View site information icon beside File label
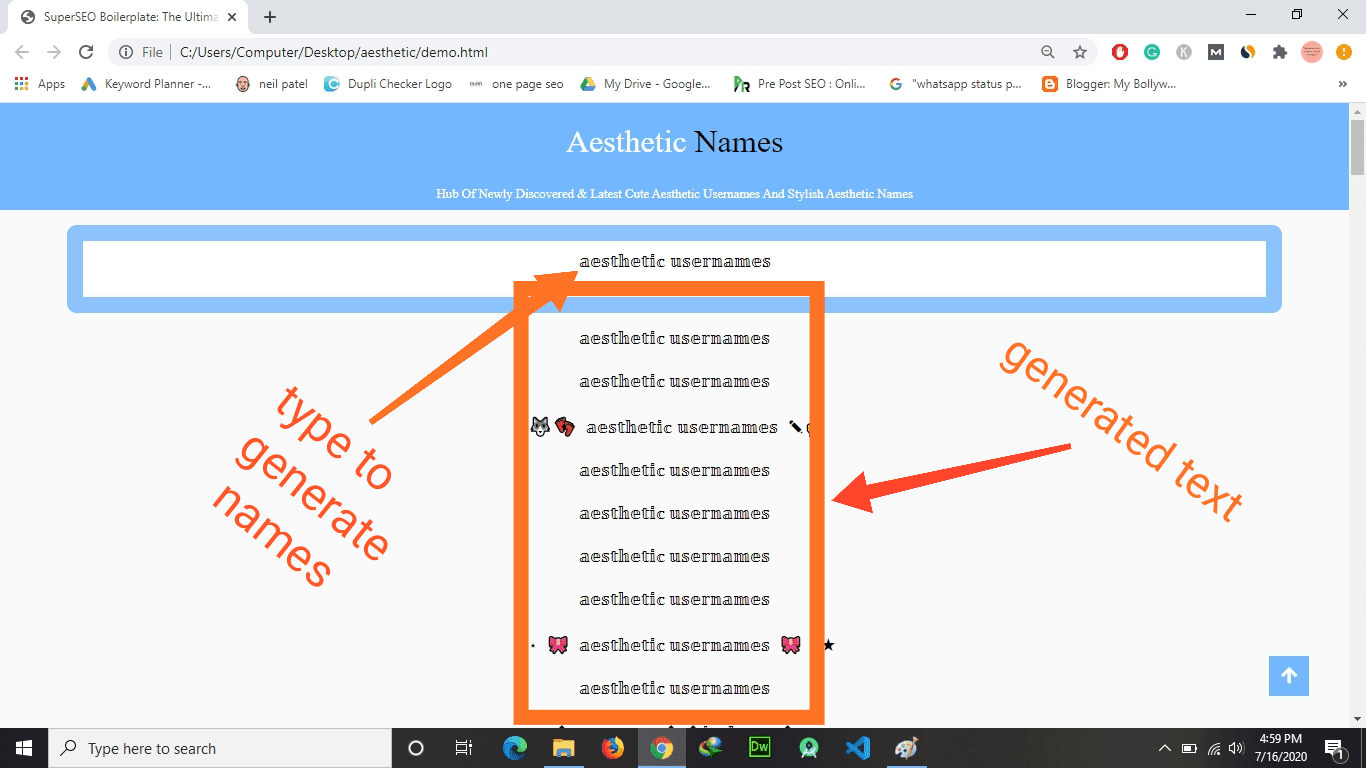The image size is (1366, 768). tap(126, 52)
